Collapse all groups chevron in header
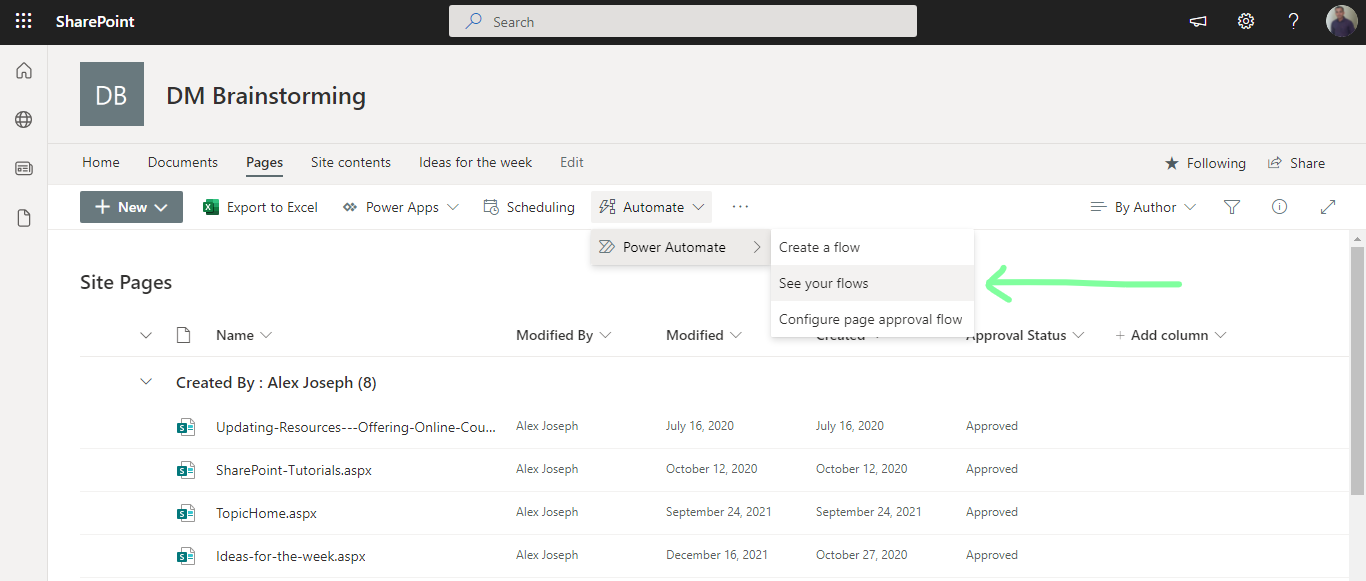Viewport: 1366px width, 581px height. 146,335
